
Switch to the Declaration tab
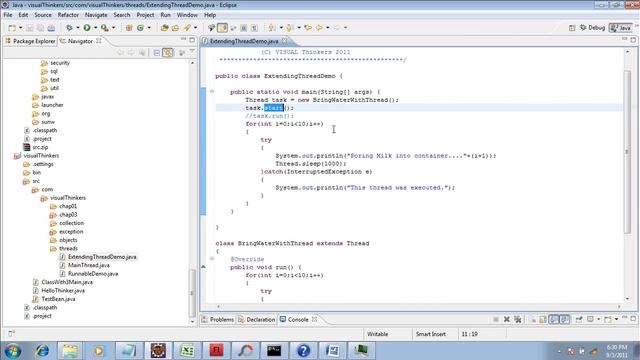point(257,320)
